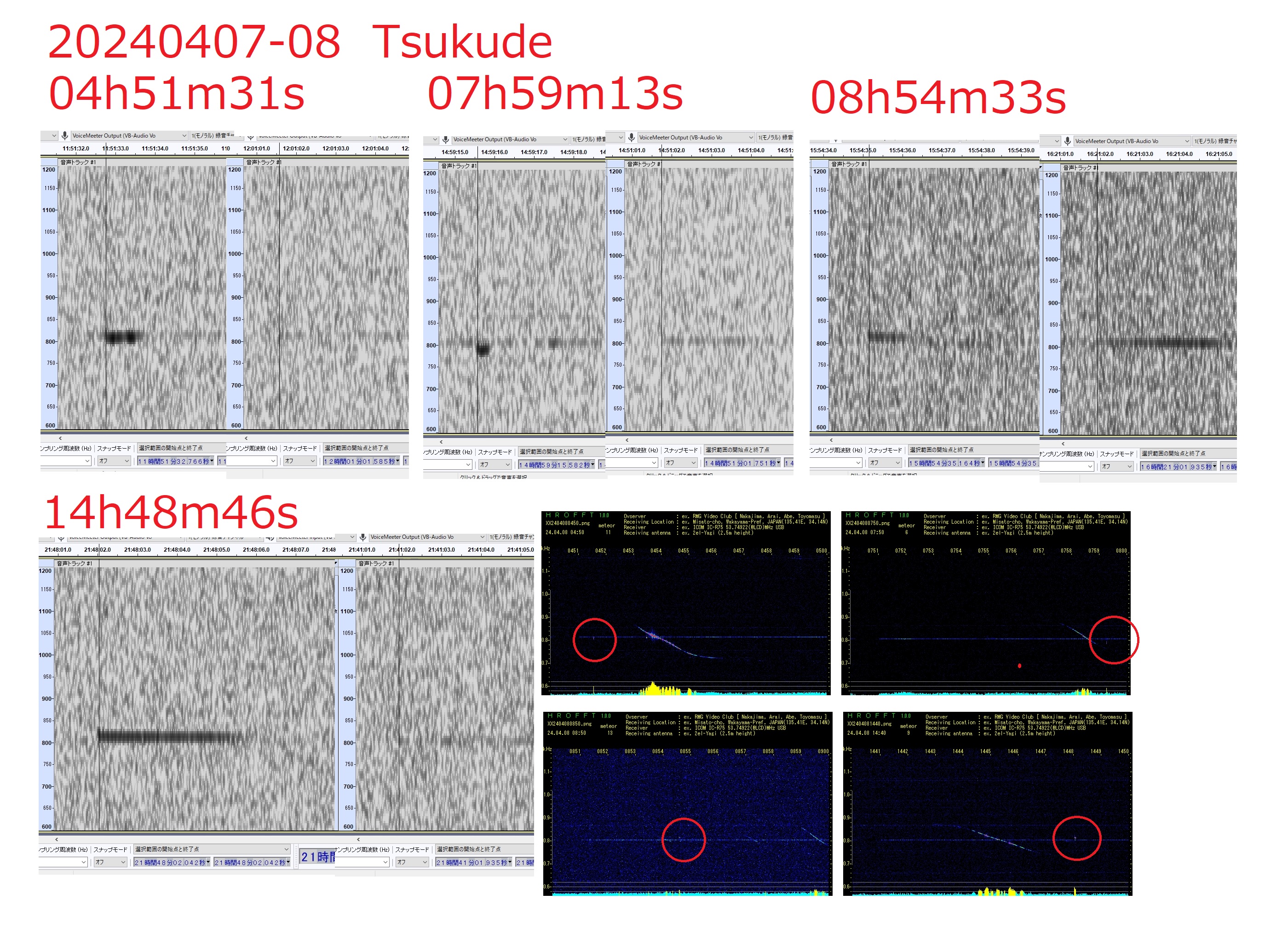Expand 選択範囲の開始点と終了点 dropdown in 21:48 panel
The height and width of the screenshot is (946, 1288).
[286, 849]
